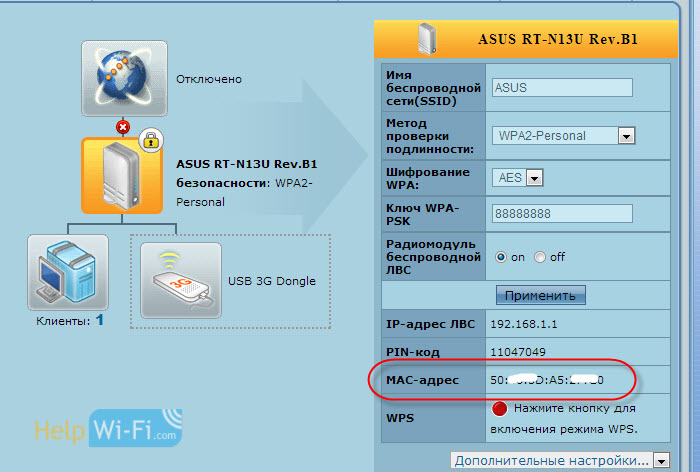Click the USB 3G Dongle icon
The image size is (700, 472).
[181, 279]
